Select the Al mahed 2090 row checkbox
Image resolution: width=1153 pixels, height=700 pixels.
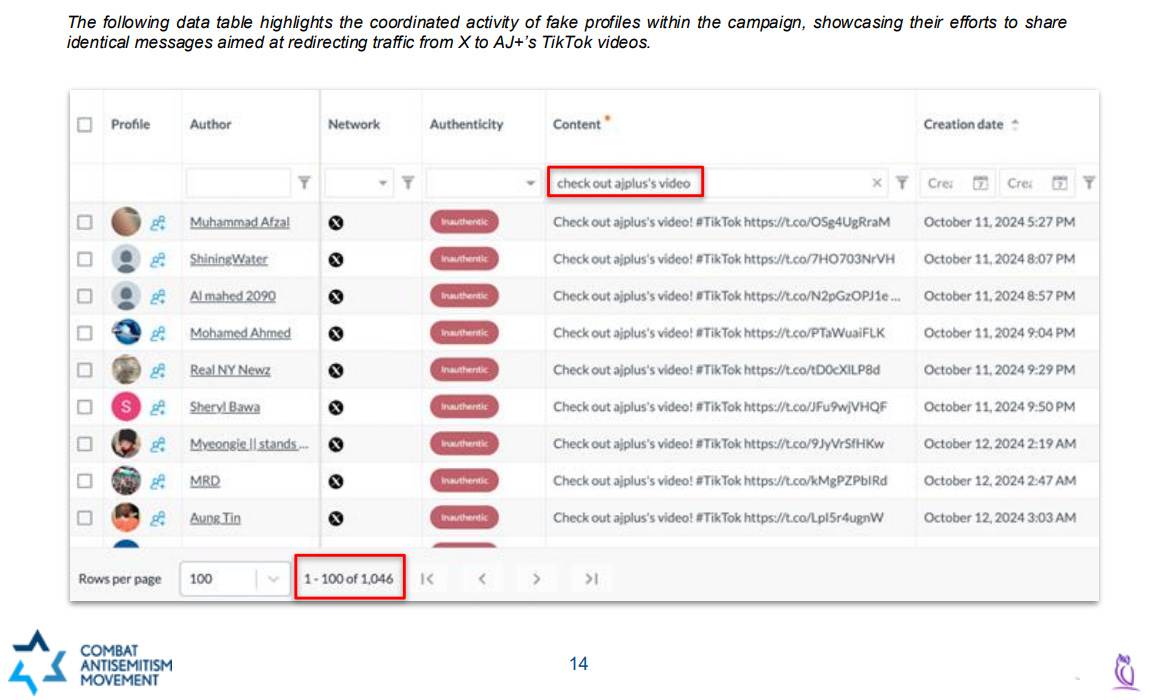click(85, 296)
